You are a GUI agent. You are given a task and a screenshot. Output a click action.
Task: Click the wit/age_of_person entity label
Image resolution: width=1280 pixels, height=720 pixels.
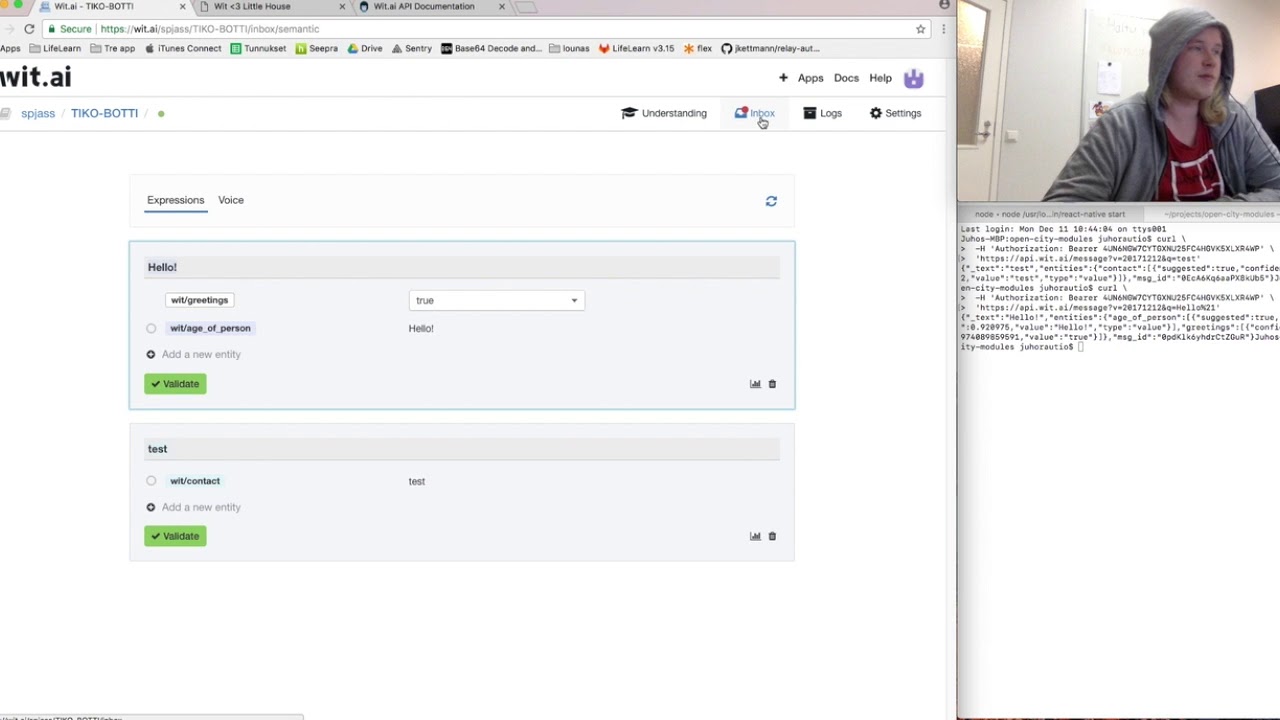point(210,328)
